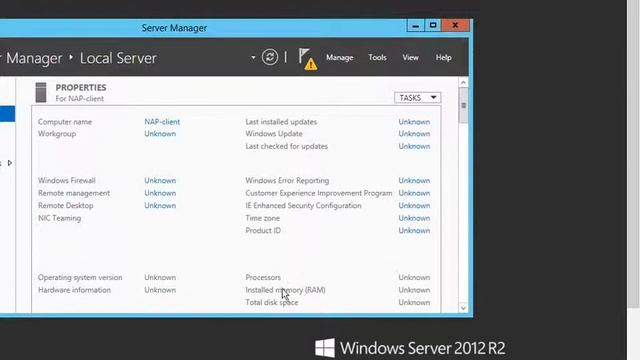Screen dimensions: 640x360
Task: Open Last installed updates Unknown link
Action: tap(414, 122)
